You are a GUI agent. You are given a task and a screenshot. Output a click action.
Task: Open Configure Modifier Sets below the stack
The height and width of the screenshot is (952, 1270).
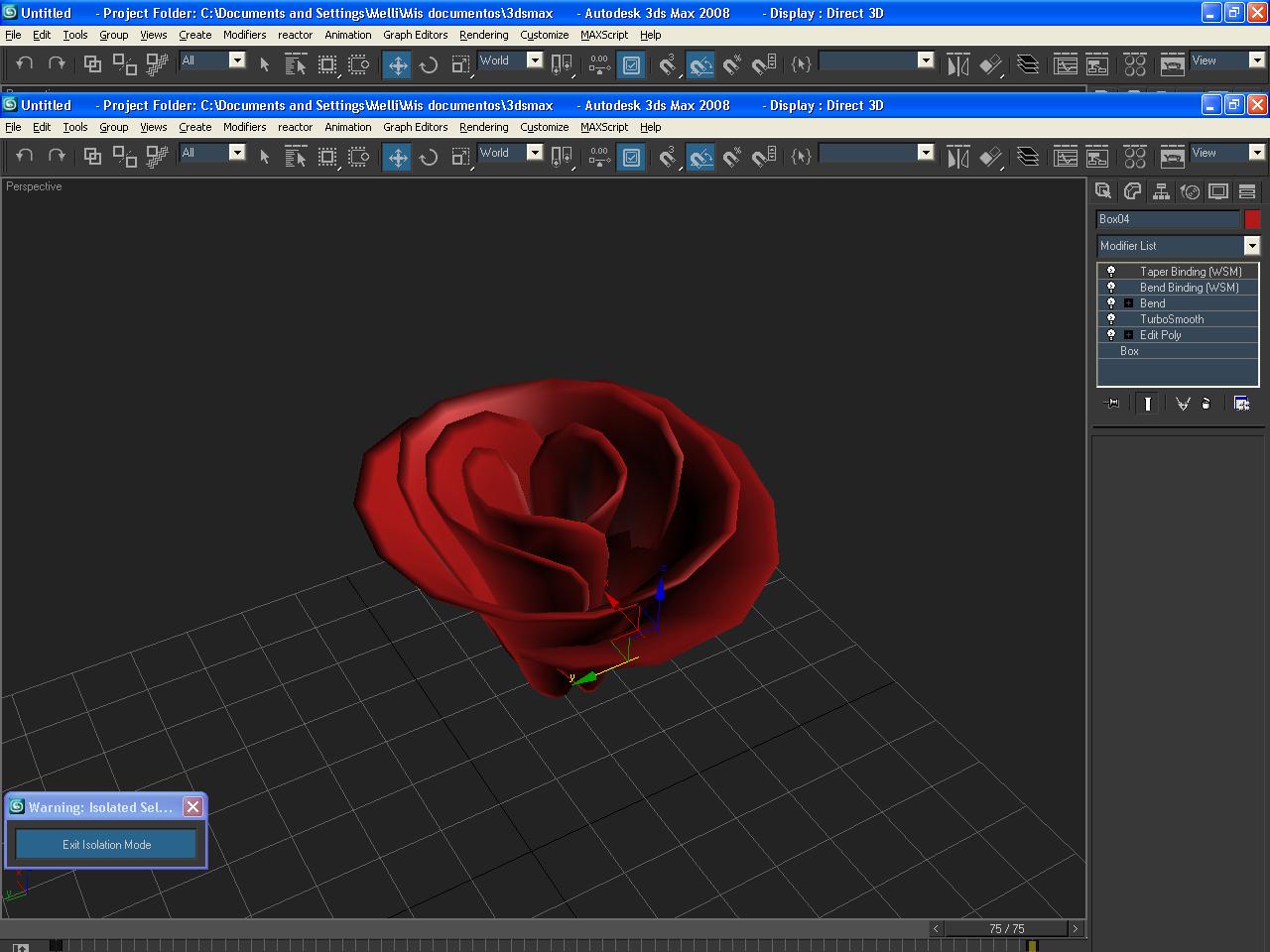pos(1241,404)
